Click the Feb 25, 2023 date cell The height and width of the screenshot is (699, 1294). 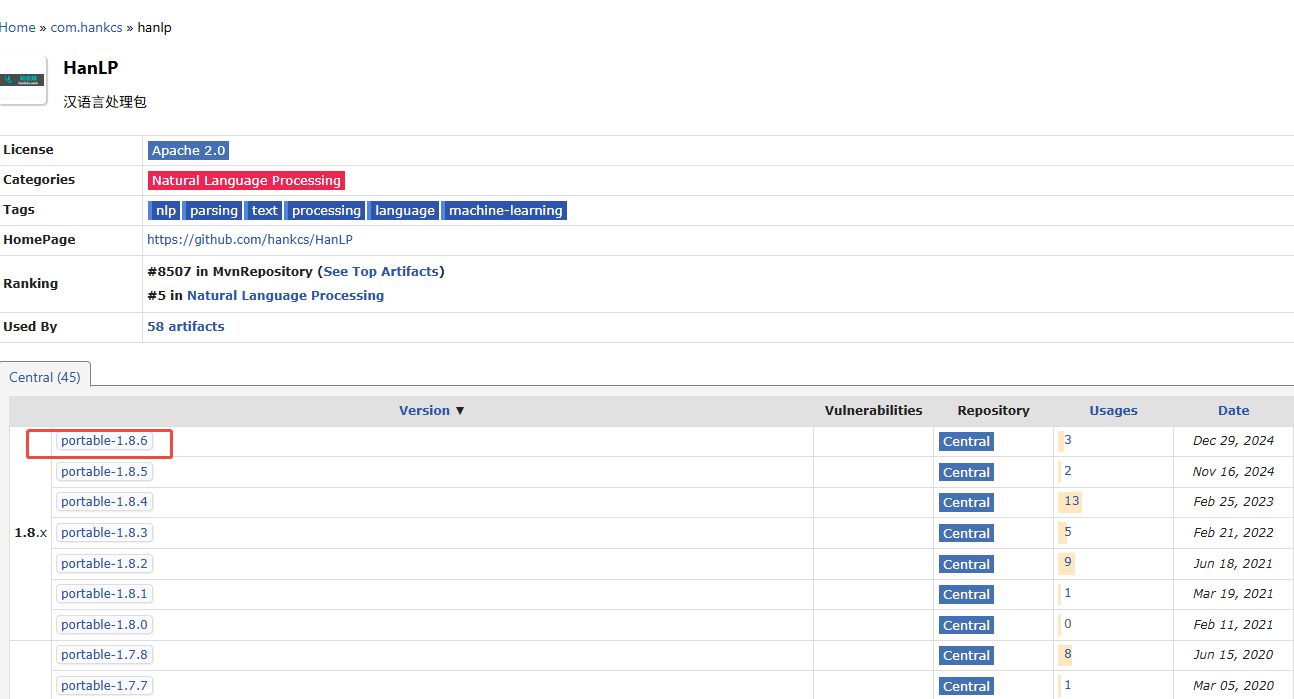1233,502
